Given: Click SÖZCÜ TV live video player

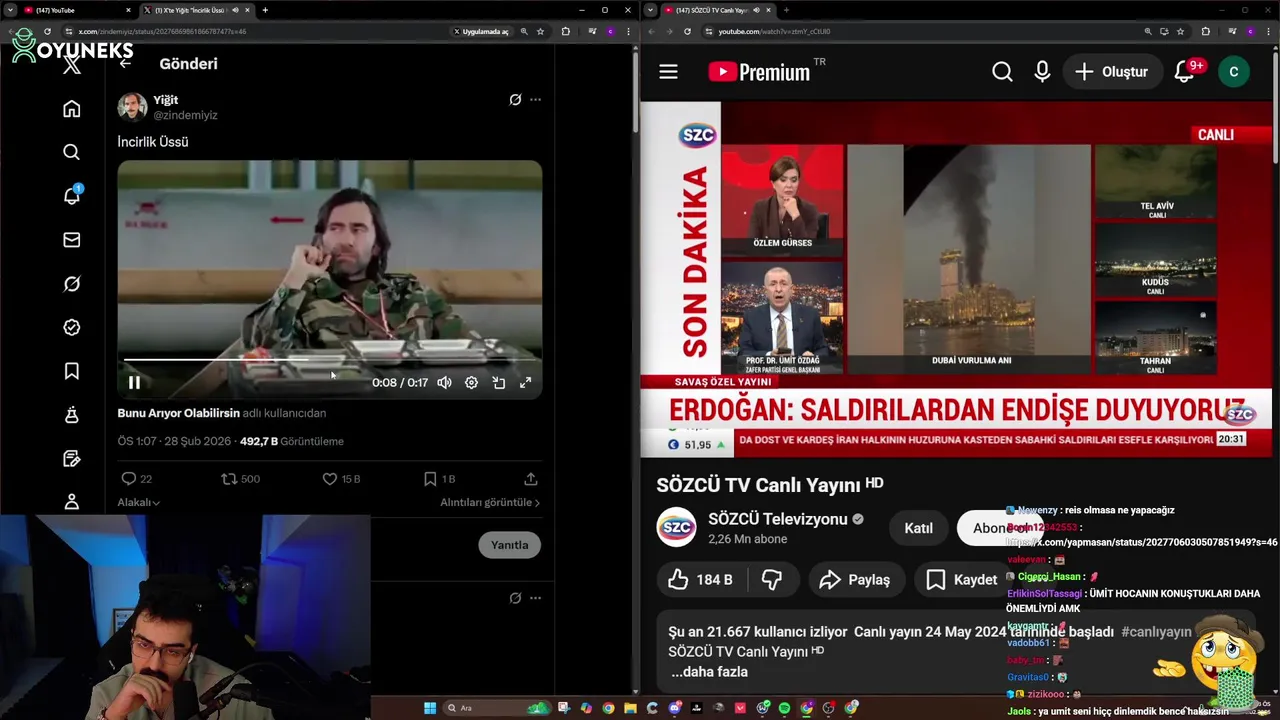Looking at the screenshot, I should tap(956, 279).
